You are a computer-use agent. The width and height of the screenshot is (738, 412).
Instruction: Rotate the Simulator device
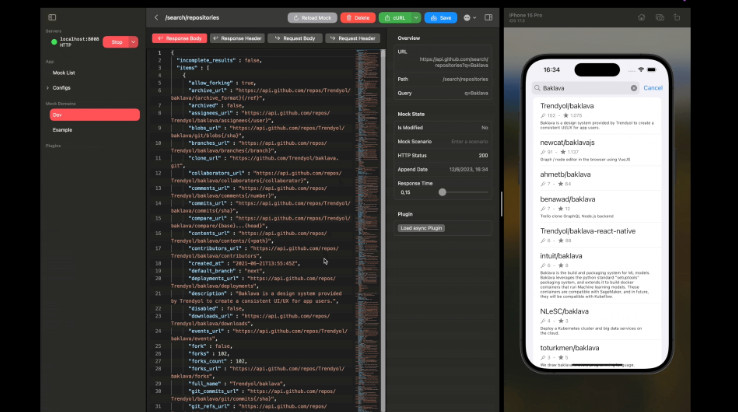coord(677,17)
